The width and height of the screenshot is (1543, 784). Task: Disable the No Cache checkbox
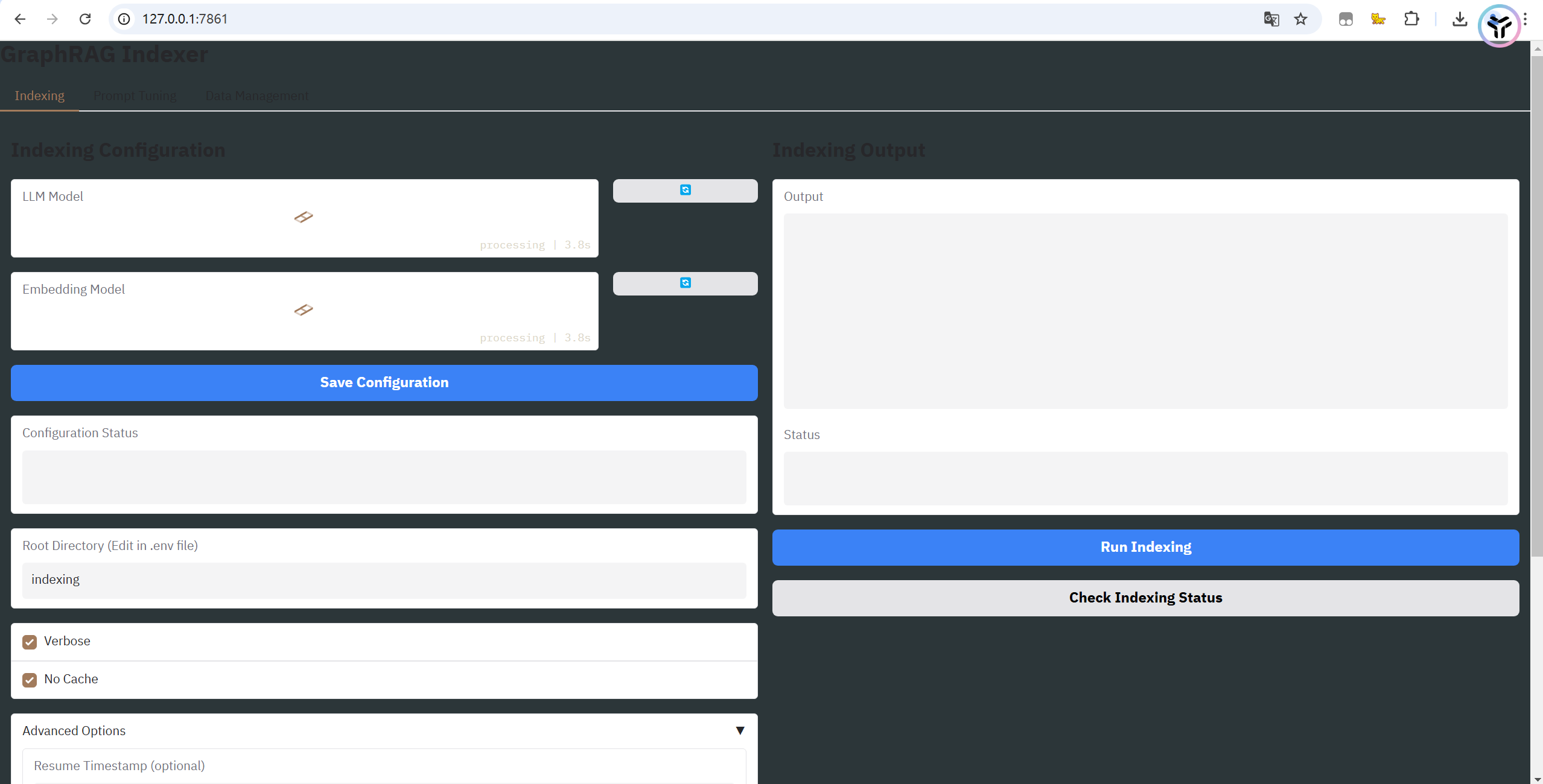click(x=30, y=680)
